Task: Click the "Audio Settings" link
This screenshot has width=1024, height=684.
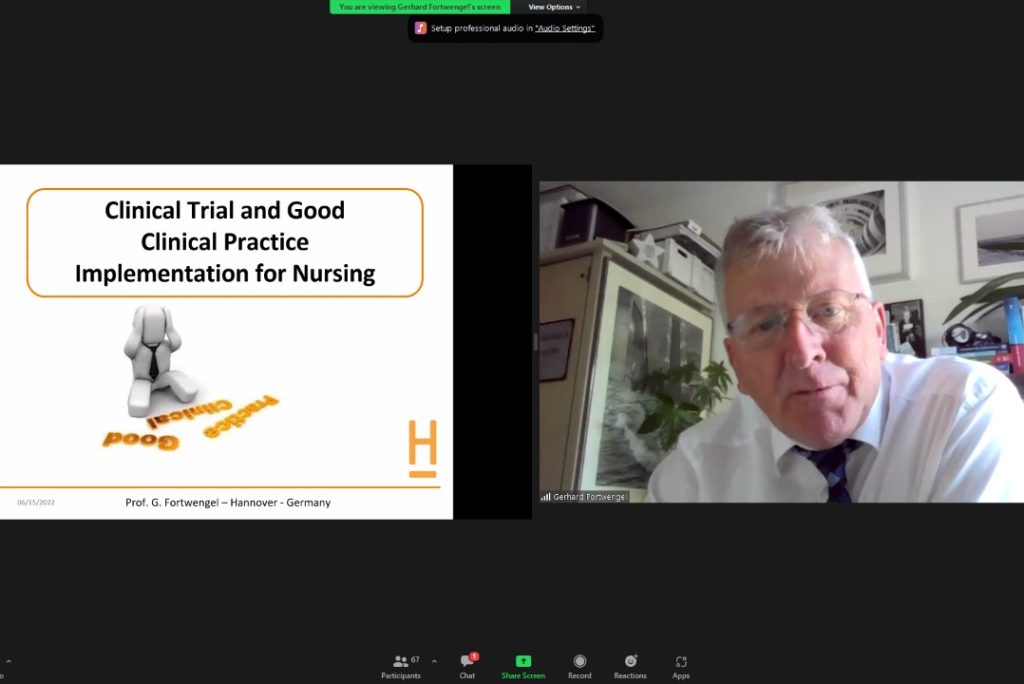Action: [565, 28]
